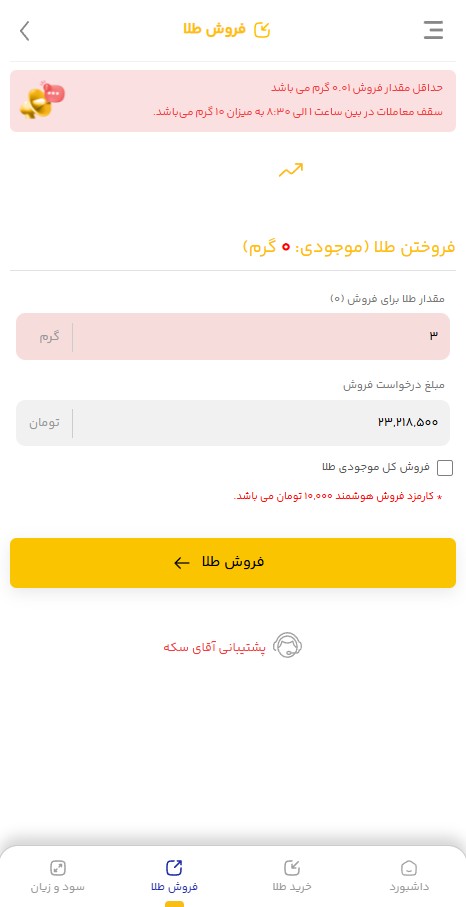Tap the pink notice banner text
This screenshot has height=907, width=466.
coord(298,100)
